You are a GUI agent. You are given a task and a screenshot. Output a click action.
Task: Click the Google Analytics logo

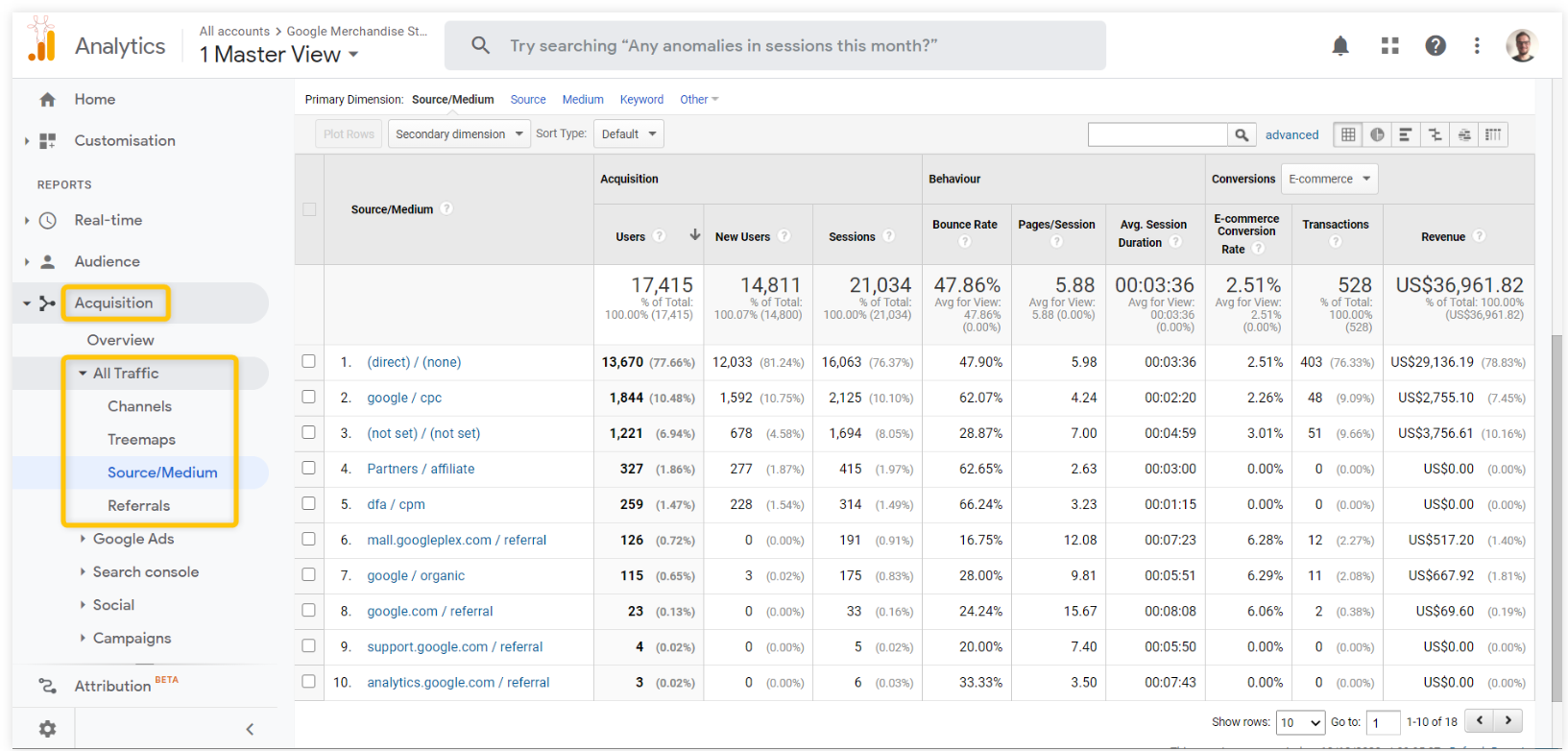pyautogui.click(x=41, y=40)
